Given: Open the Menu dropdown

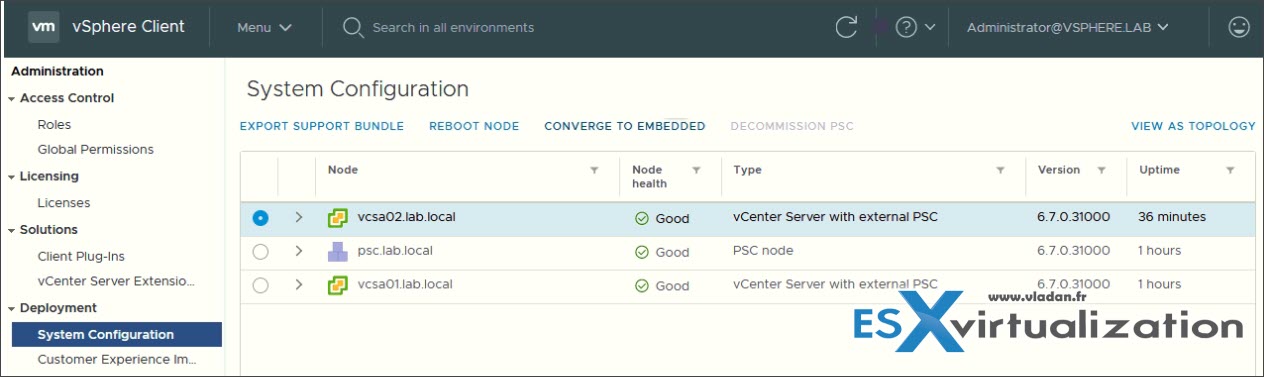Looking at the screenshot, I should coord(264,28).
